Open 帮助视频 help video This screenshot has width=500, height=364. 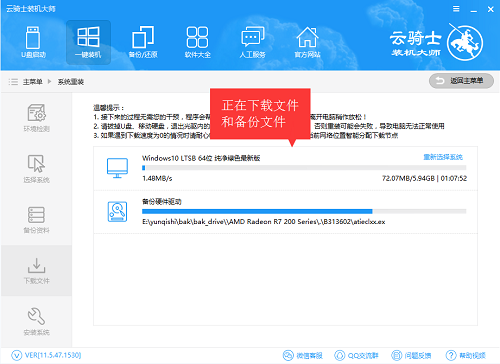[466, 356]
